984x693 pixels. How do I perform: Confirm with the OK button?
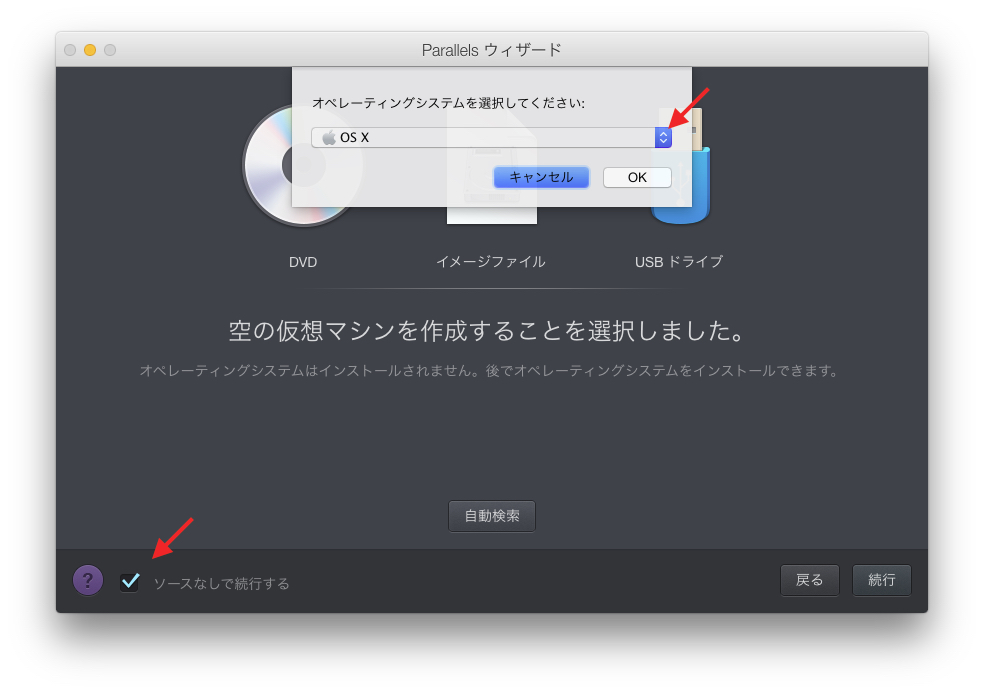click(x=637, y=178)
